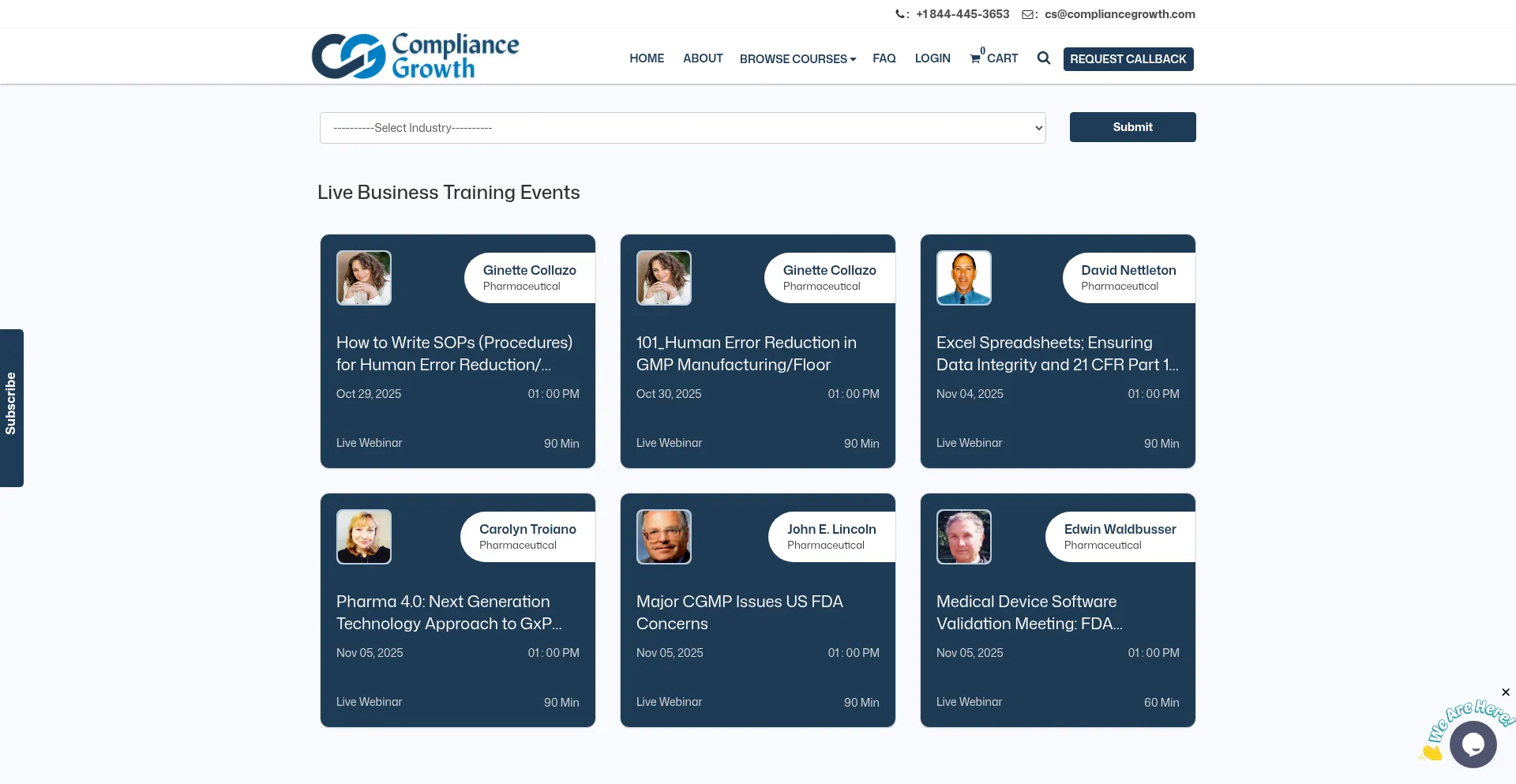Viewport: 1516px width, 784px height.
Task: Open the shopping cart
Action: tap(993, 58)
